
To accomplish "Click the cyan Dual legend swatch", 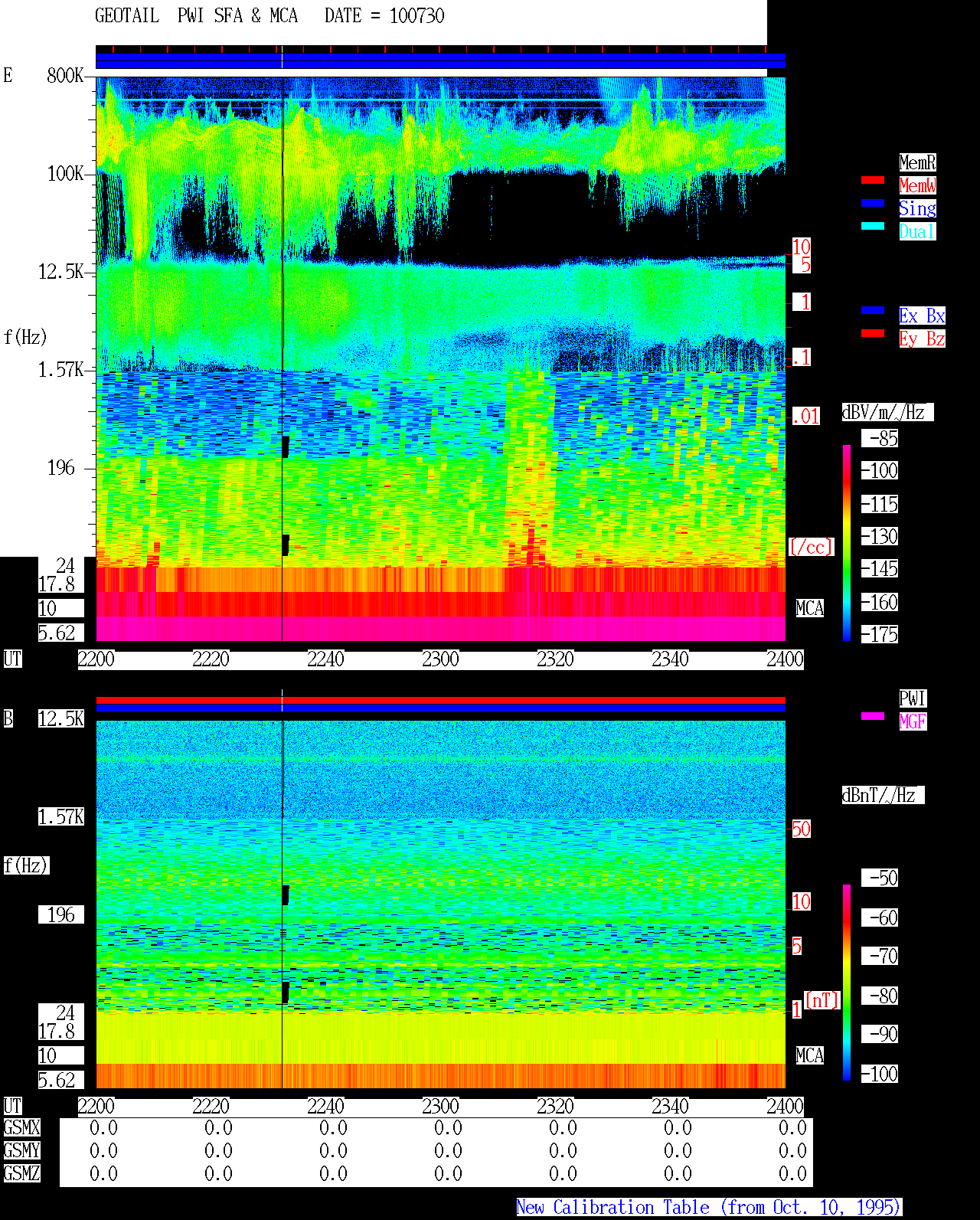I will coord(873,226).
